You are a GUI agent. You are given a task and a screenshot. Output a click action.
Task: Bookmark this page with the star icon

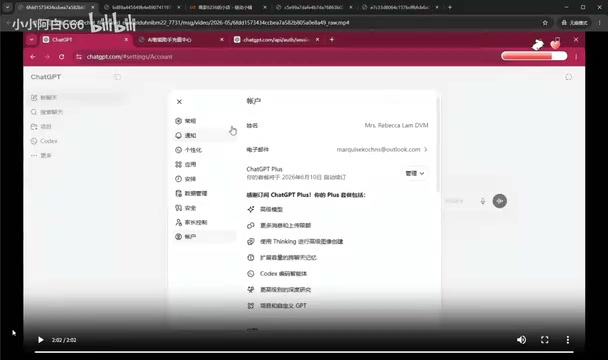click(x=545, y=23)
